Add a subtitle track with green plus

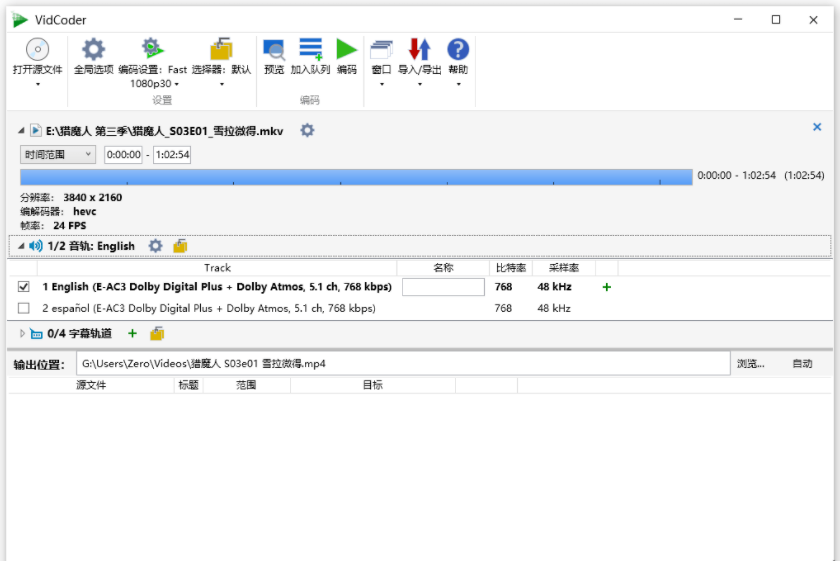(132, 334)
